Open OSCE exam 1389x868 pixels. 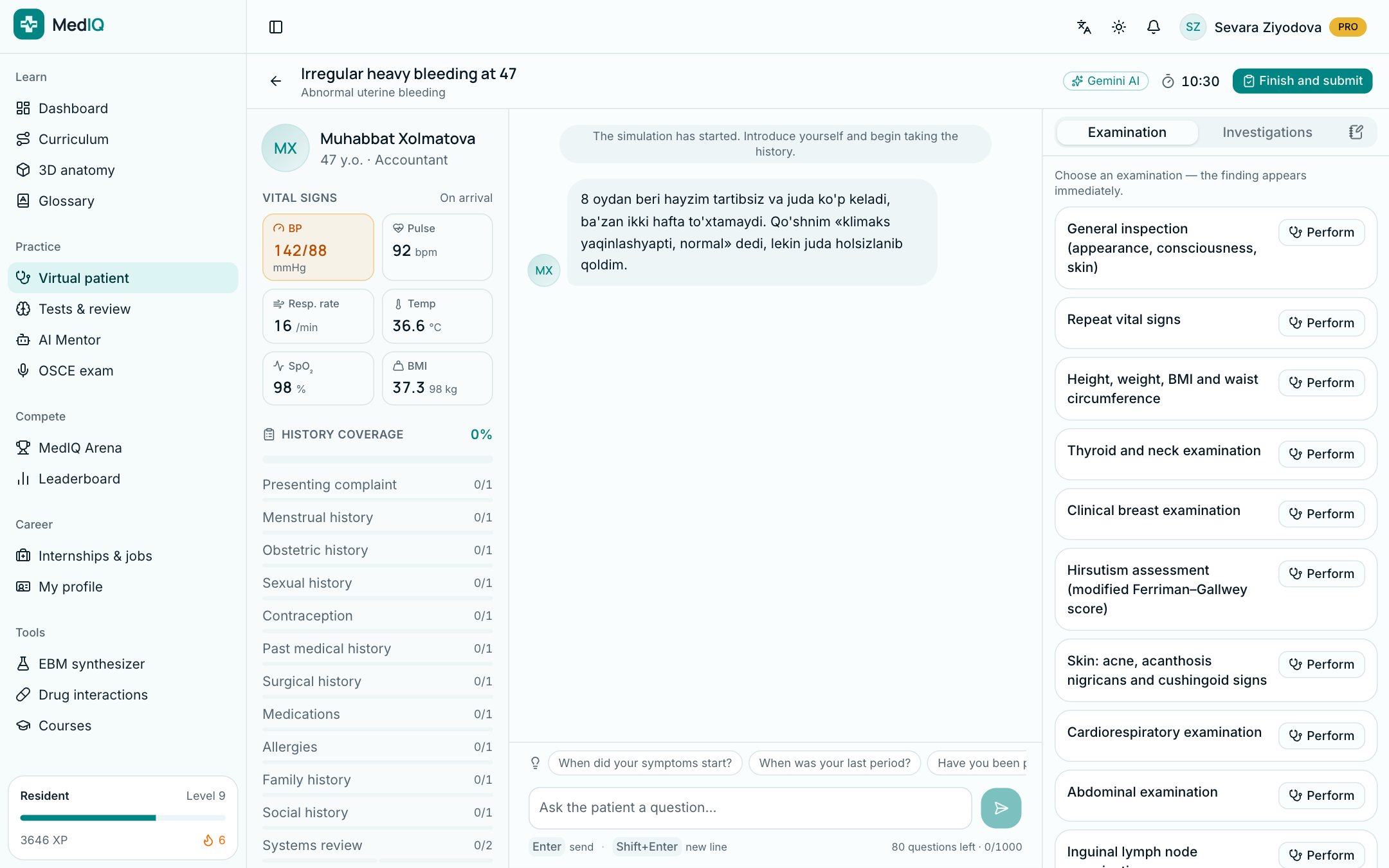pyautogui.click(x=123, y=370)
